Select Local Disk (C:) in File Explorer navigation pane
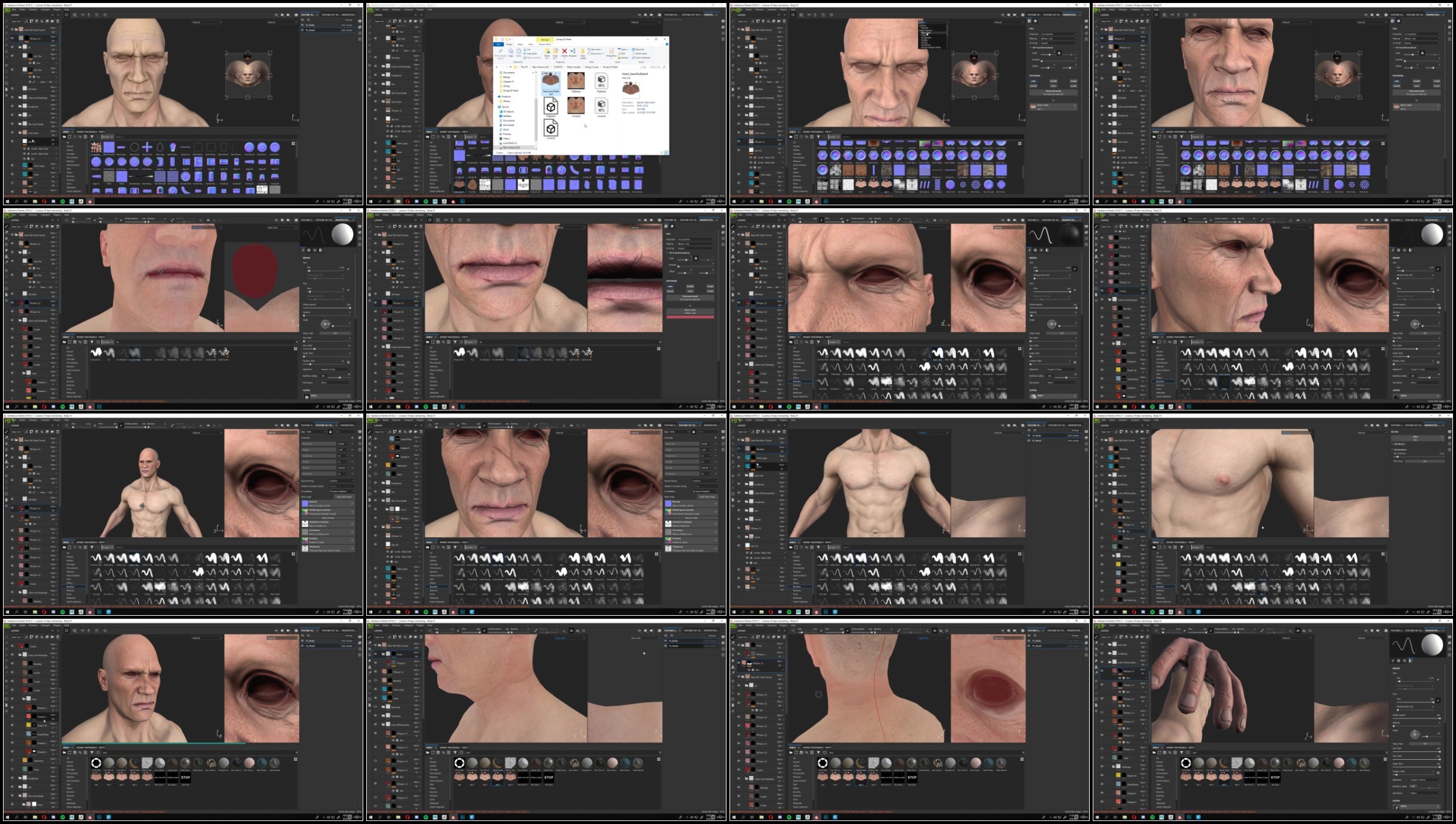Viewport: 1456px width, 824px height. click(x=509, y=143)
